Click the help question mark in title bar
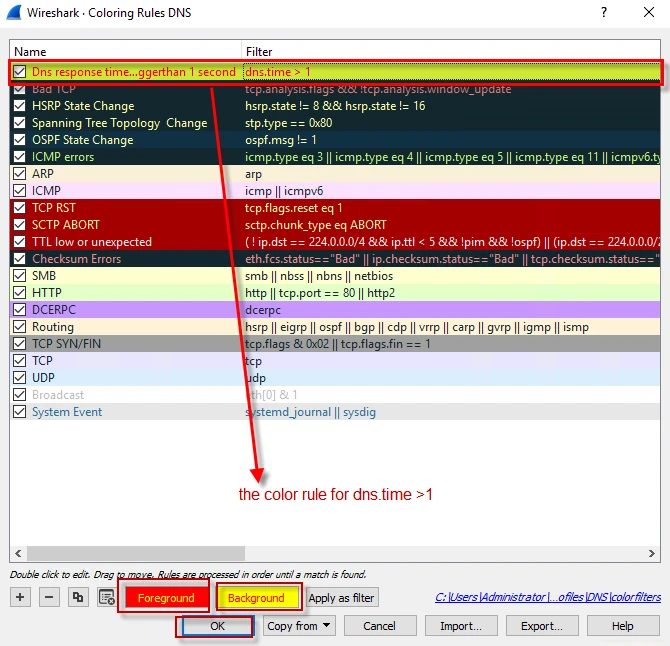 point(603,12)
